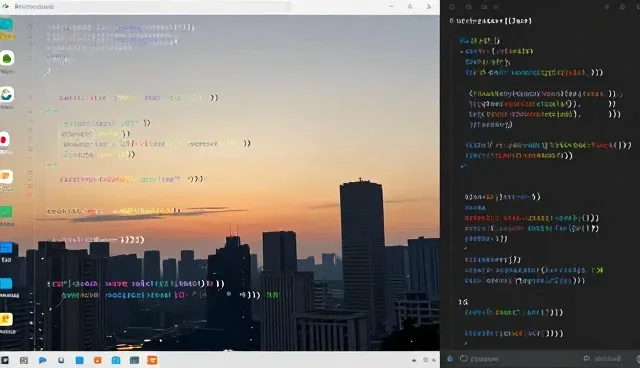Open the green leaf desktop icon
This screenshot has height=368, width=640.
(7, 59)
